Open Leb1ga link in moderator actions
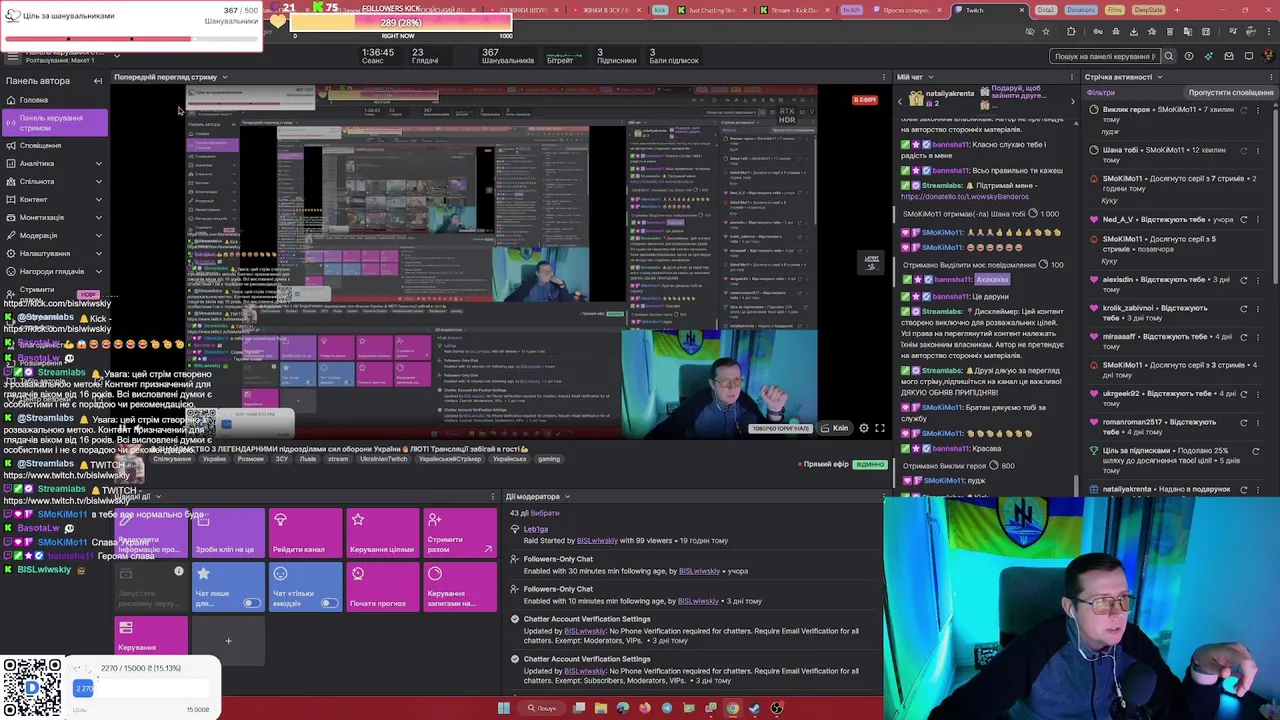 coord(536,529)
